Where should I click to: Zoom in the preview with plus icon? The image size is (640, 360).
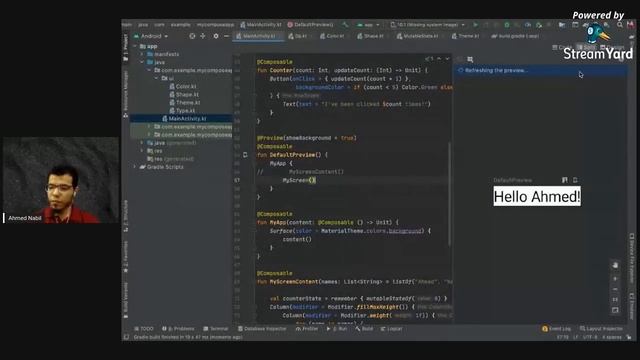coord(615,279)
